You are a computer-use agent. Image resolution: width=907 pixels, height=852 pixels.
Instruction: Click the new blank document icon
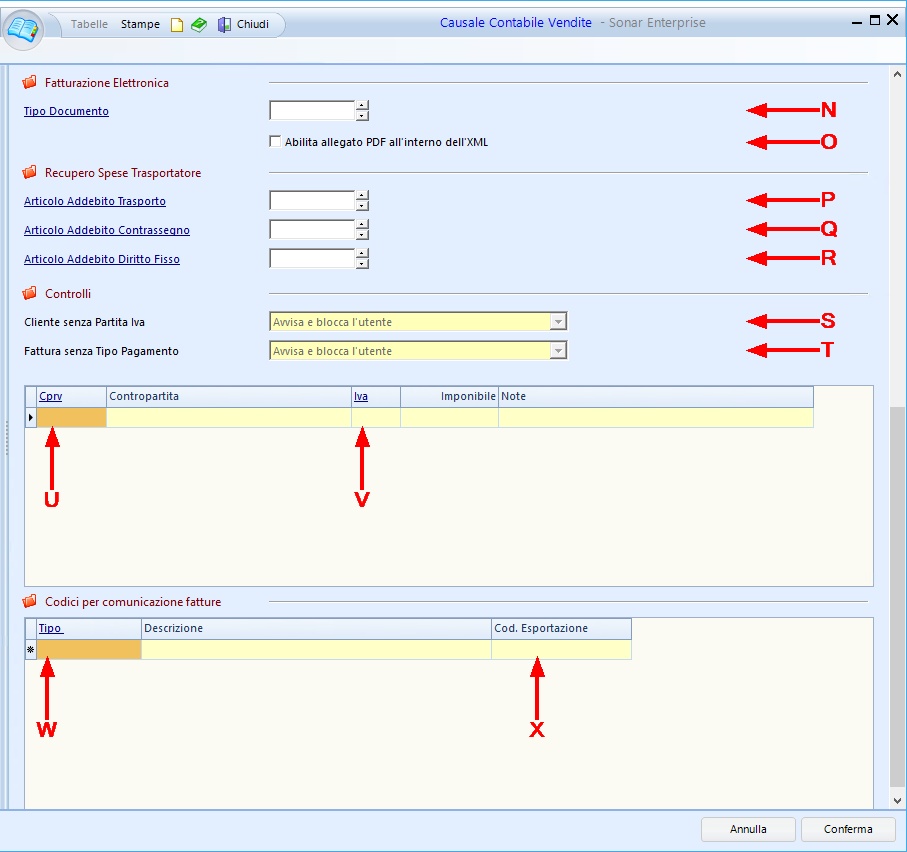(177, 25)
